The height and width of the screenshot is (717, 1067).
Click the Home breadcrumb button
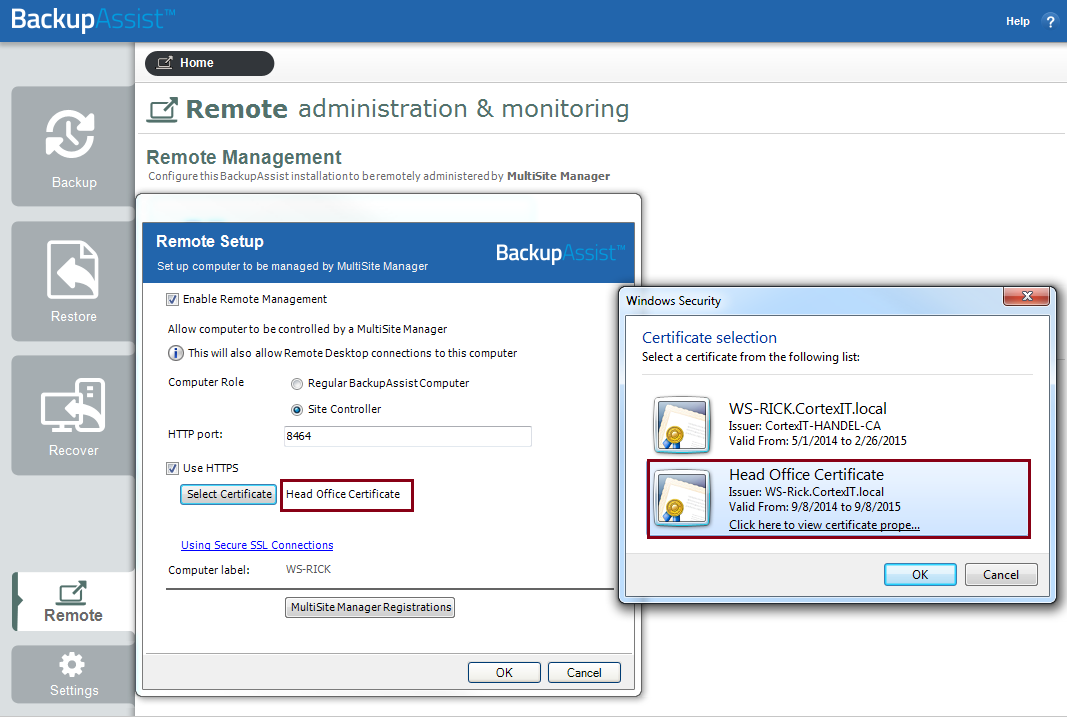tap(210, 63)
